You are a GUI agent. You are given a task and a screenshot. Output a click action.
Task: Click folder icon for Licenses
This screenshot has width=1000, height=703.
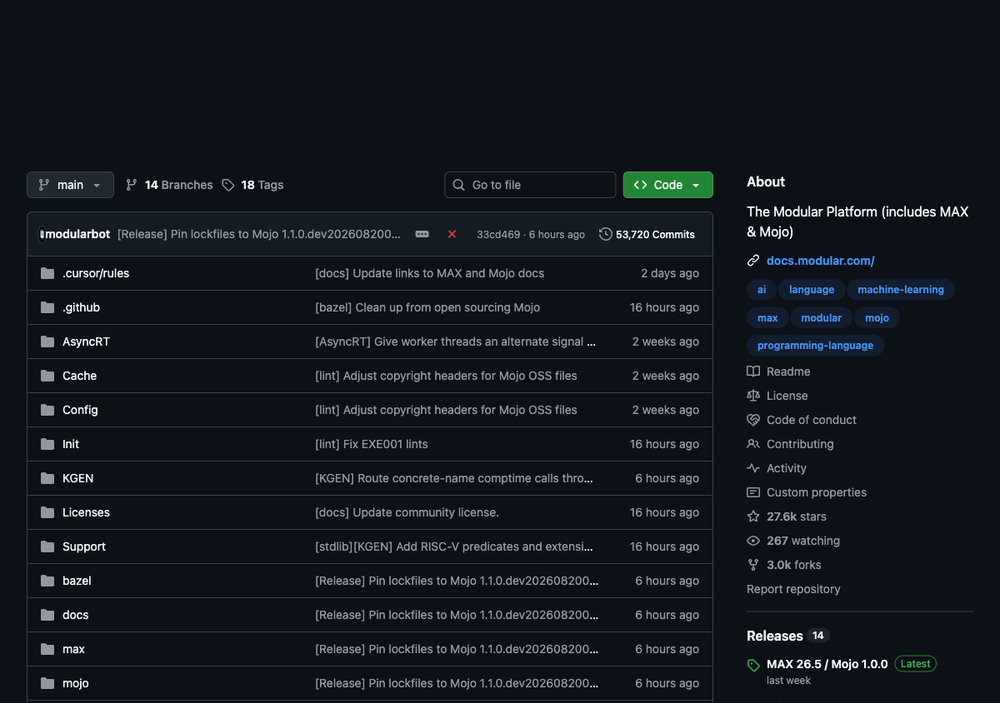(x=47, y=512)
